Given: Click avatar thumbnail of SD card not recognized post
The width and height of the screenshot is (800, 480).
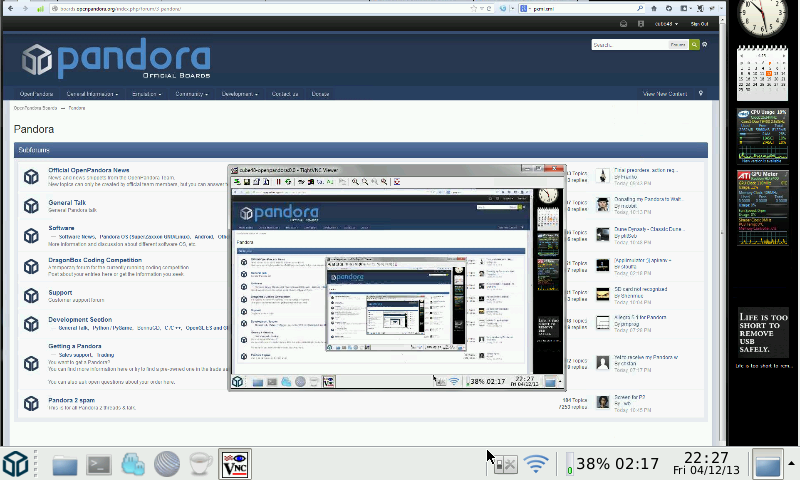Looking at the screenshot, I should pyautogui.click(x=603, y=294).
